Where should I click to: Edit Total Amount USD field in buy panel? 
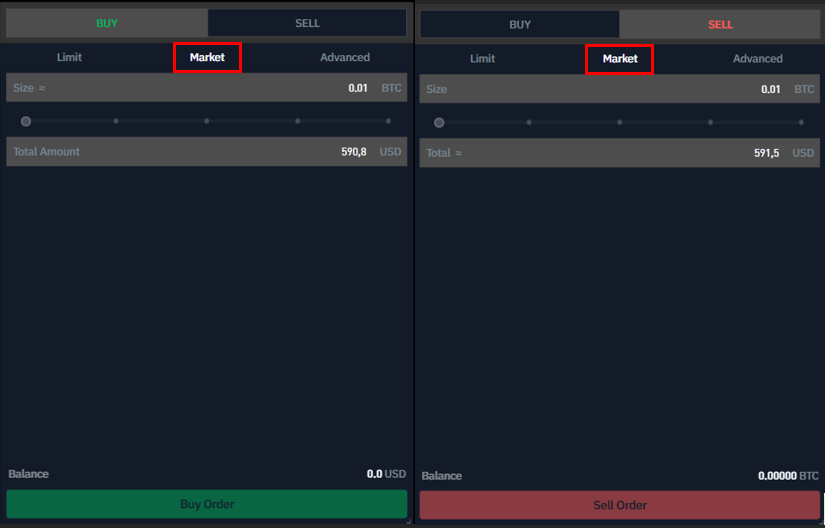click(x=206, y=151)
